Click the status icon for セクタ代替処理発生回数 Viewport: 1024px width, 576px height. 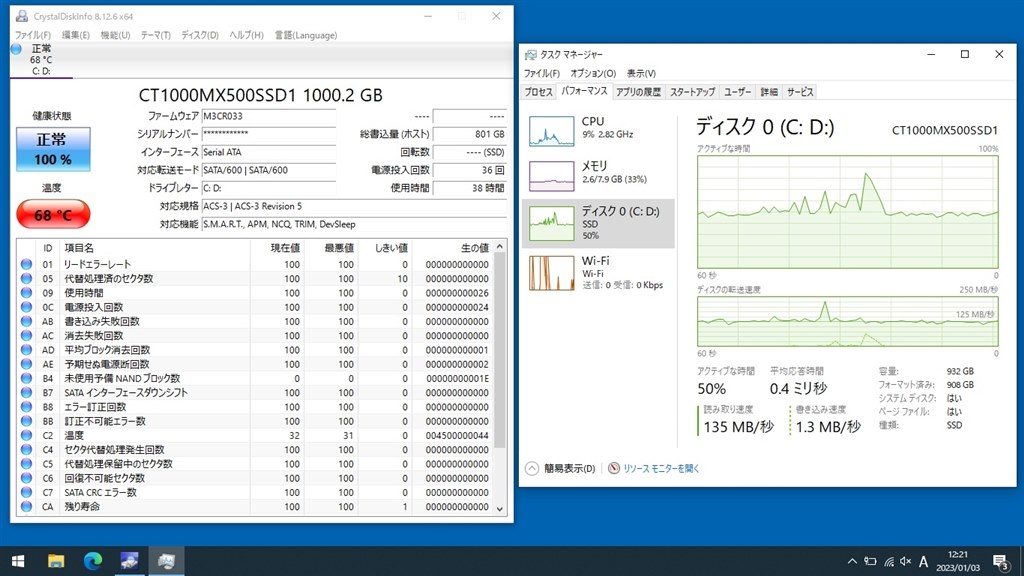pos(26,449)
